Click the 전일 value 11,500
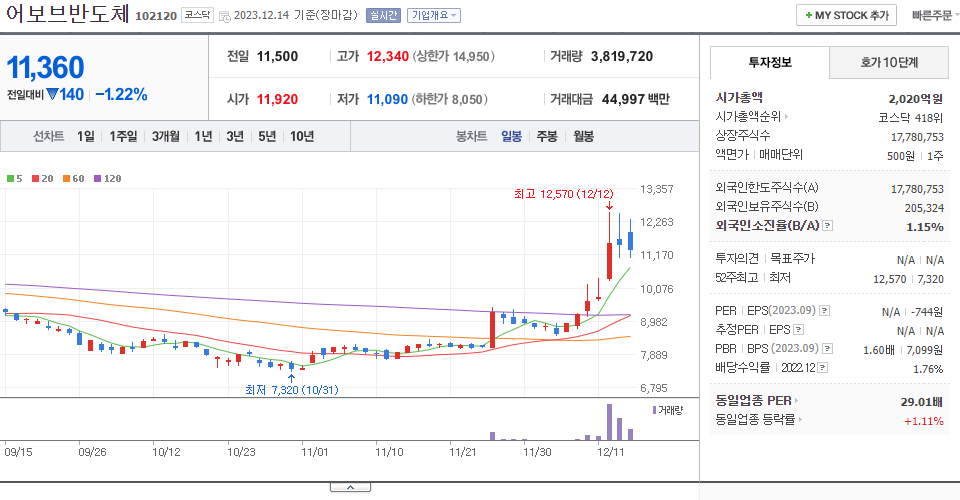Screen dimensions: 960x500 (277, 56)
